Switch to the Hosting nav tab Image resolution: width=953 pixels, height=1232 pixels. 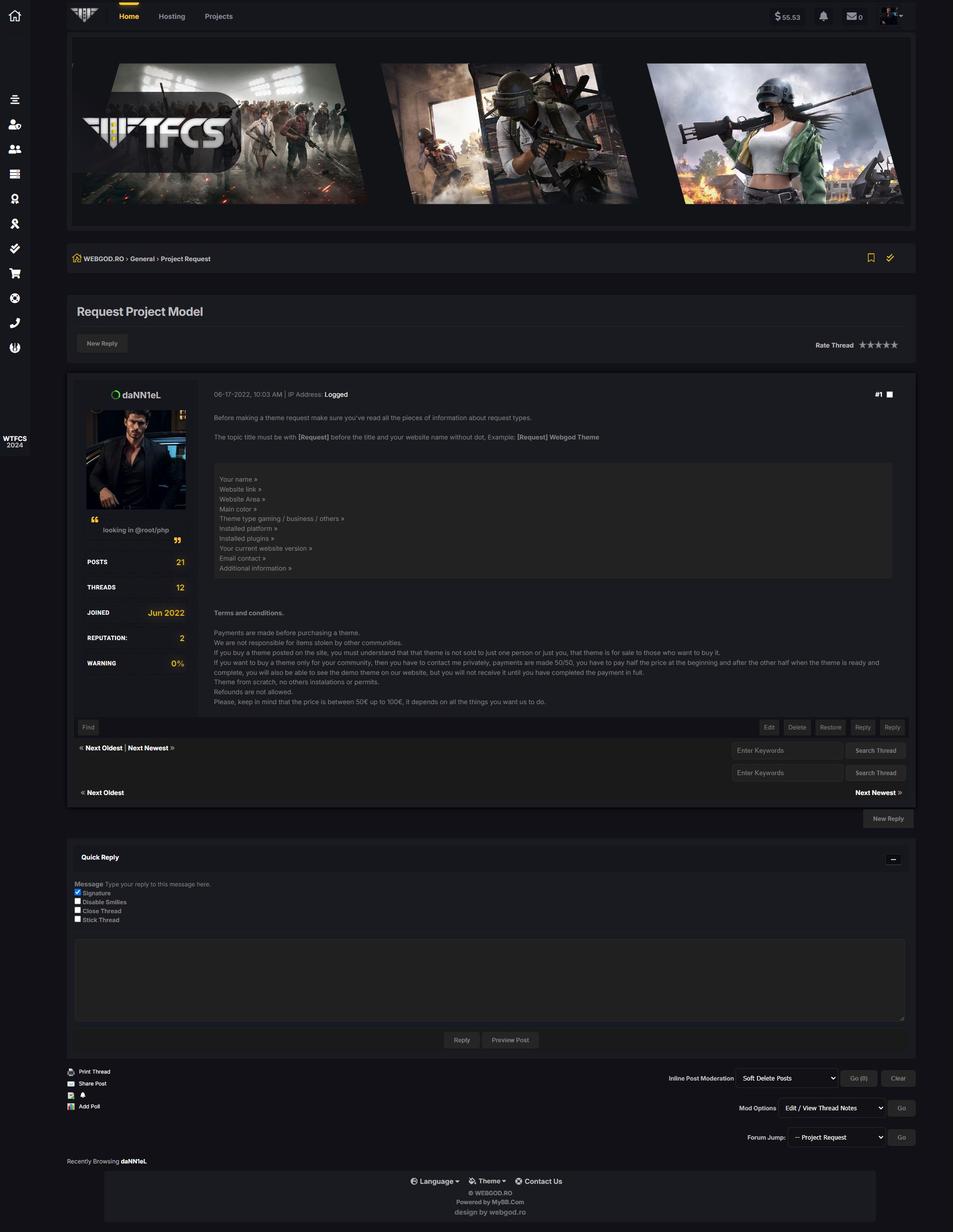pos(171,16)
